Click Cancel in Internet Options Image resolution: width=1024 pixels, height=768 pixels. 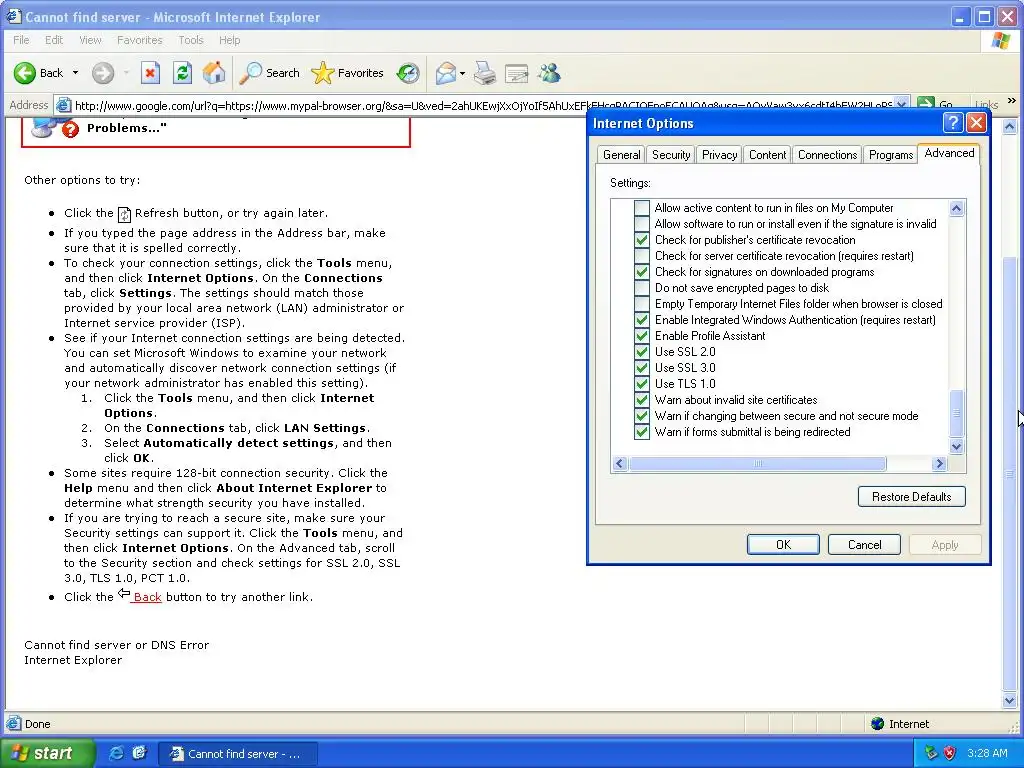click(864, 545)
